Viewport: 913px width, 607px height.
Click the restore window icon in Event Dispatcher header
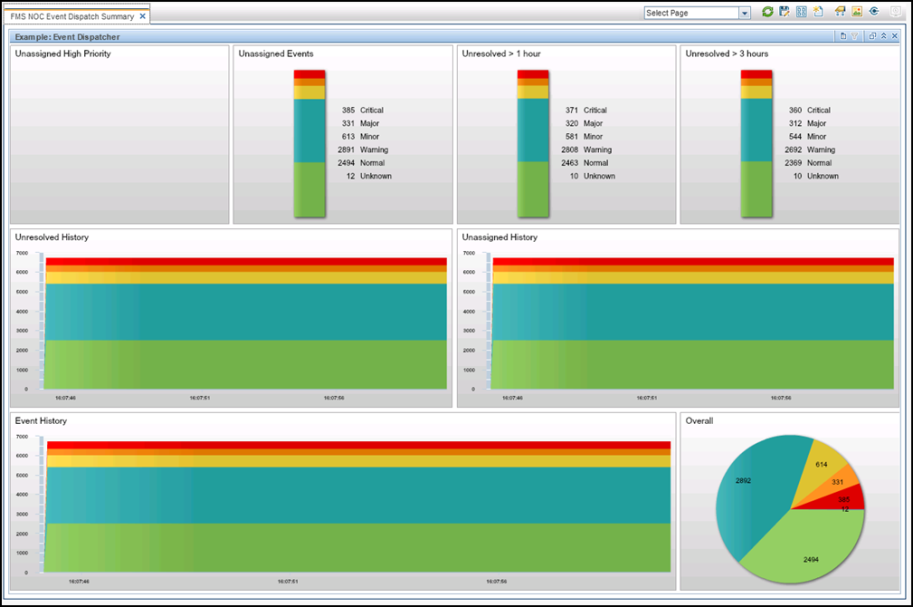872,36
